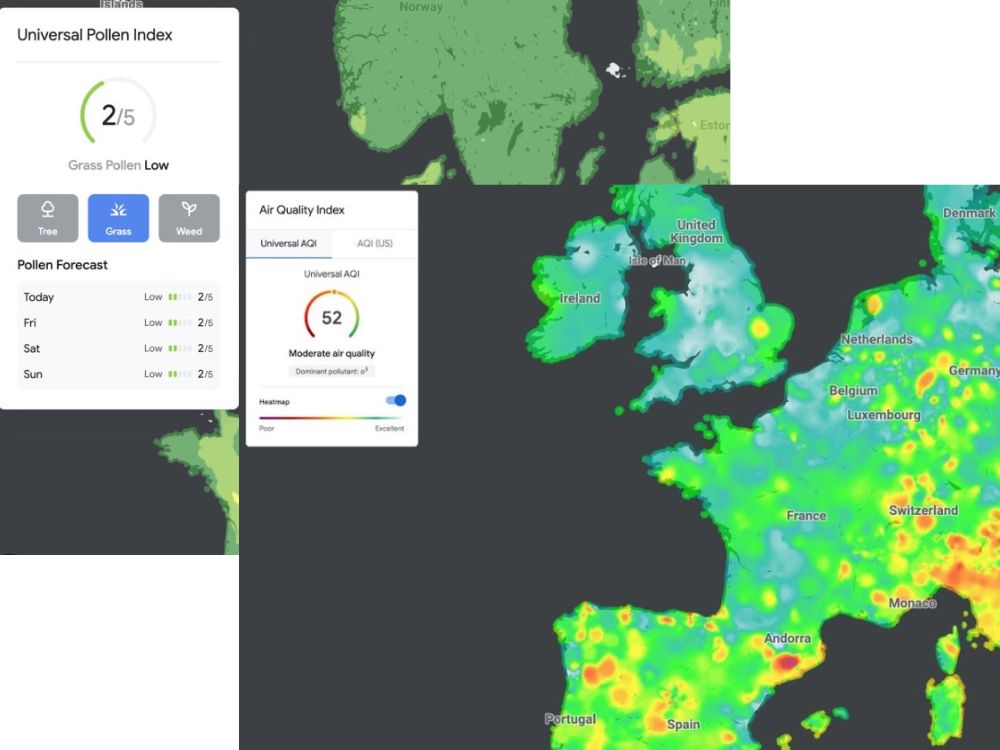Click the Denmark label on map
The image size is (1000, 750).
[x=969, y=213]
